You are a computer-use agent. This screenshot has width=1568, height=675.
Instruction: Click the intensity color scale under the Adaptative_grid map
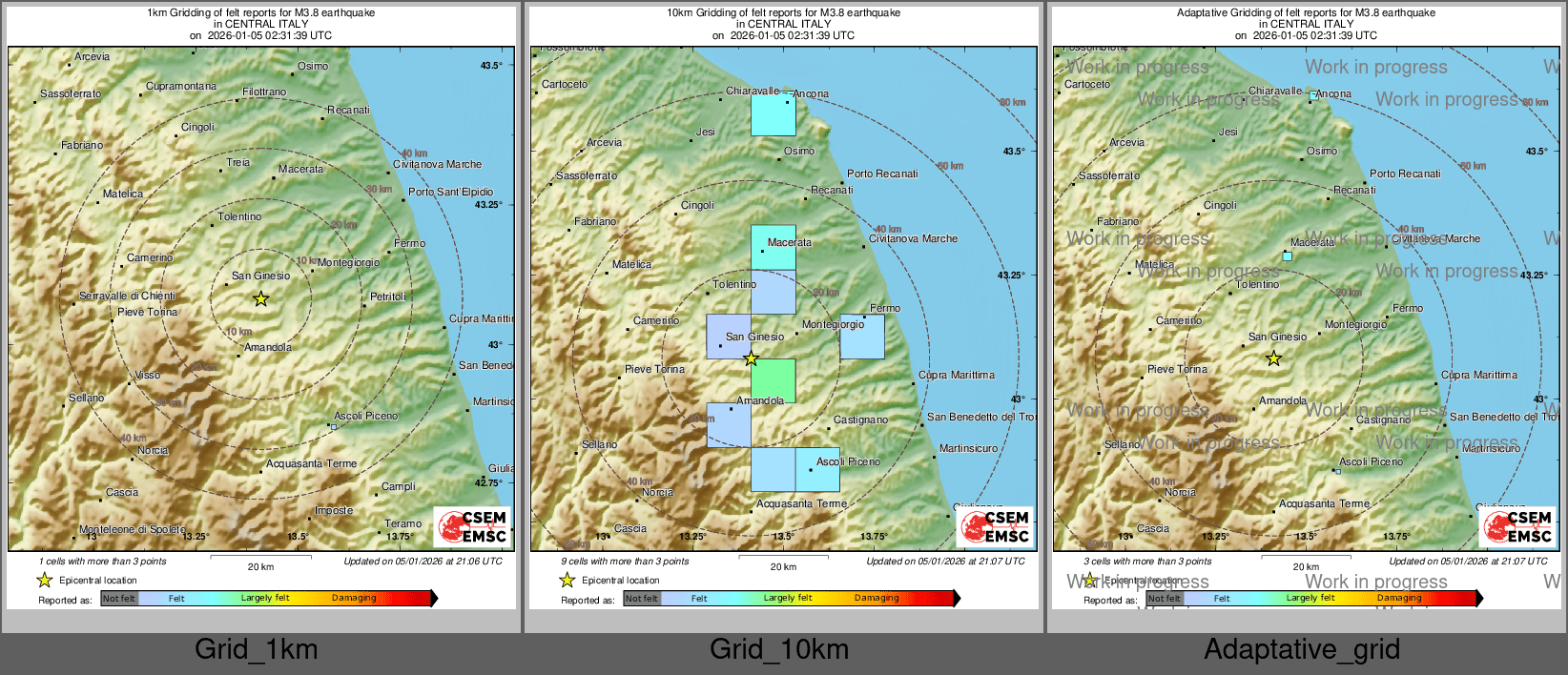pyautogui.click(x=1314, y=598)
